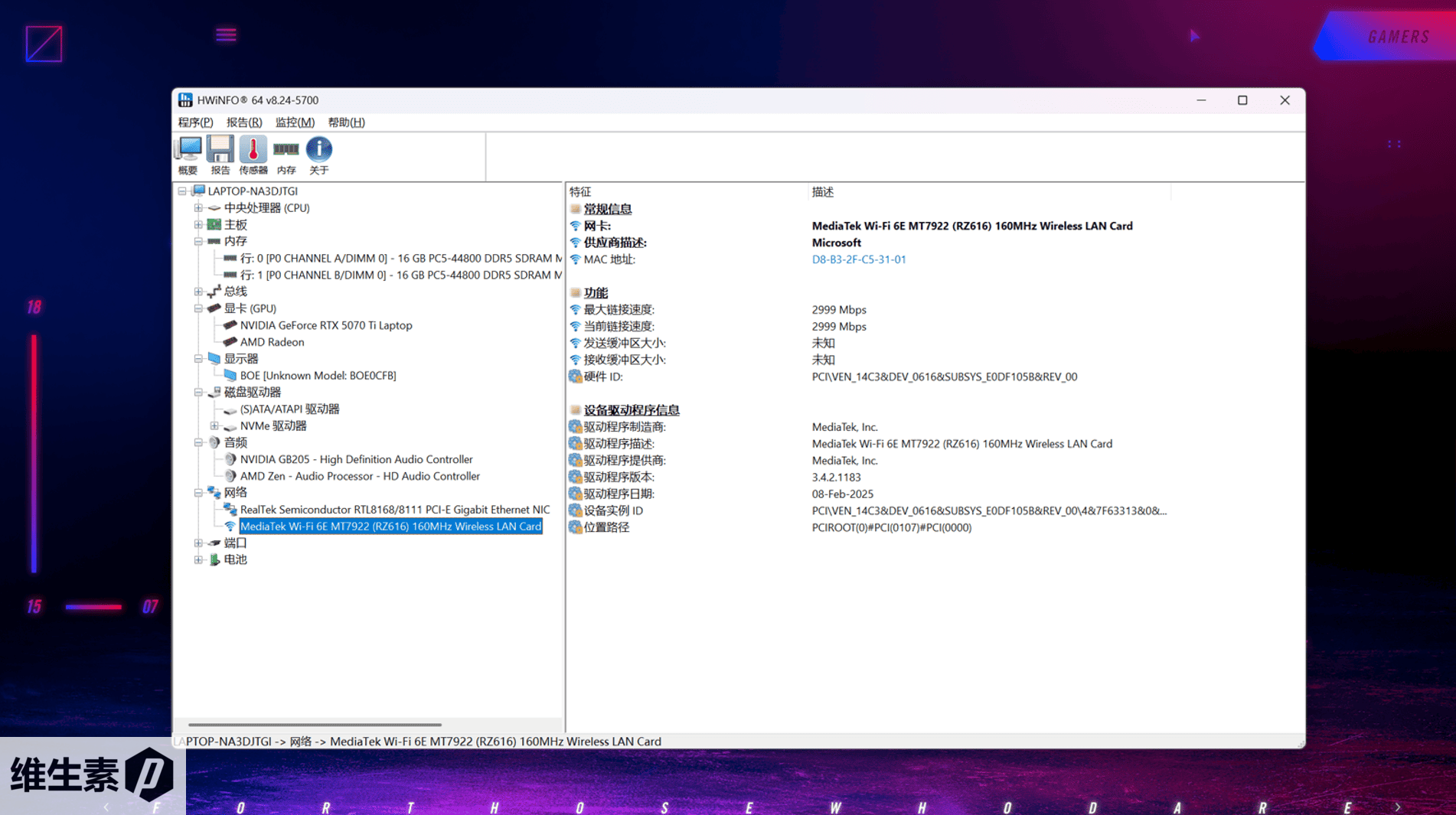Click the tree panel horizontal scrollbar
The image size is (1456, 815).
point(315,724)
